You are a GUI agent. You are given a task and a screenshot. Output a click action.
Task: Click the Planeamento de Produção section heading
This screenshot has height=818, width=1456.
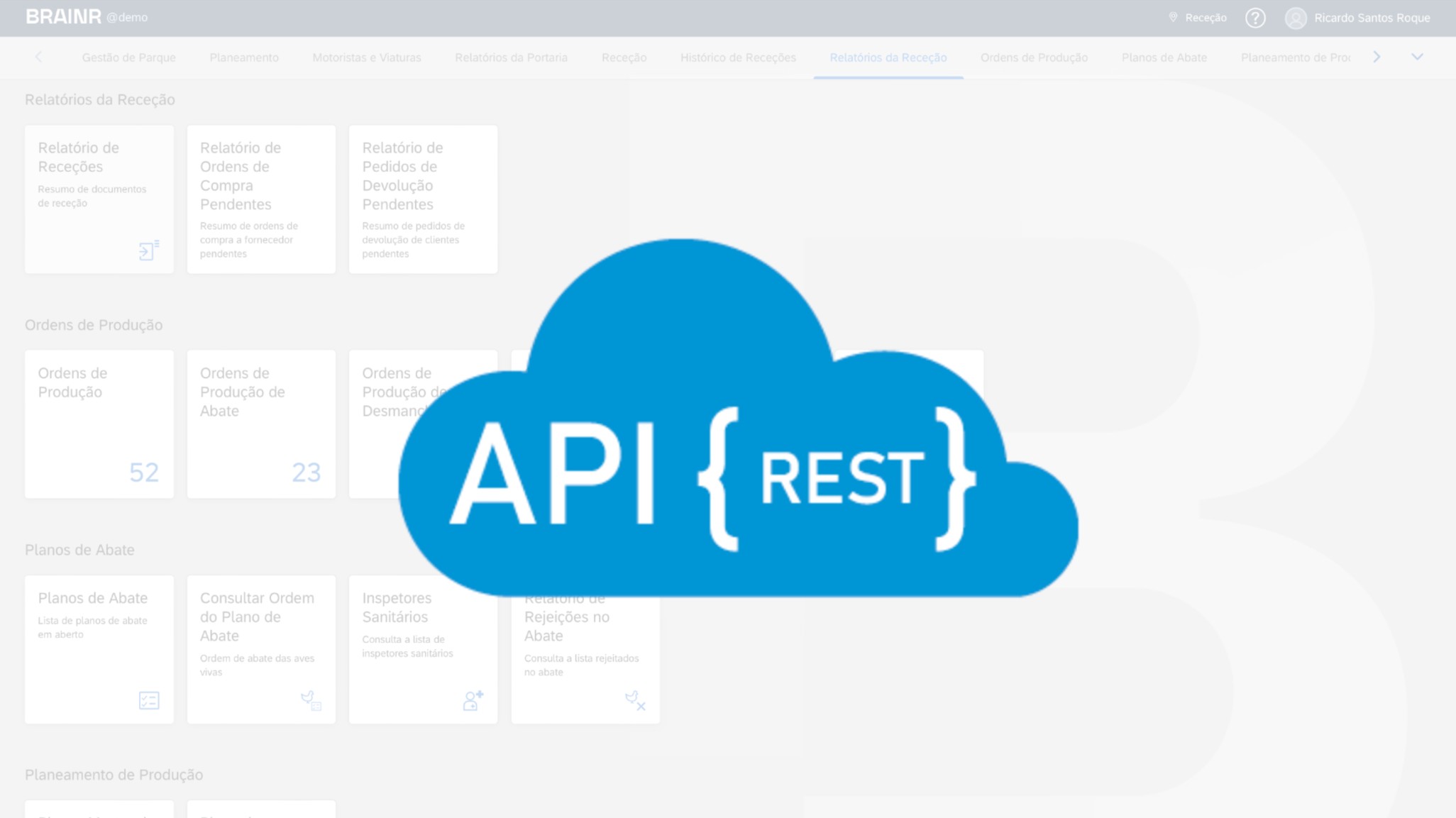(x=114, y=775)
